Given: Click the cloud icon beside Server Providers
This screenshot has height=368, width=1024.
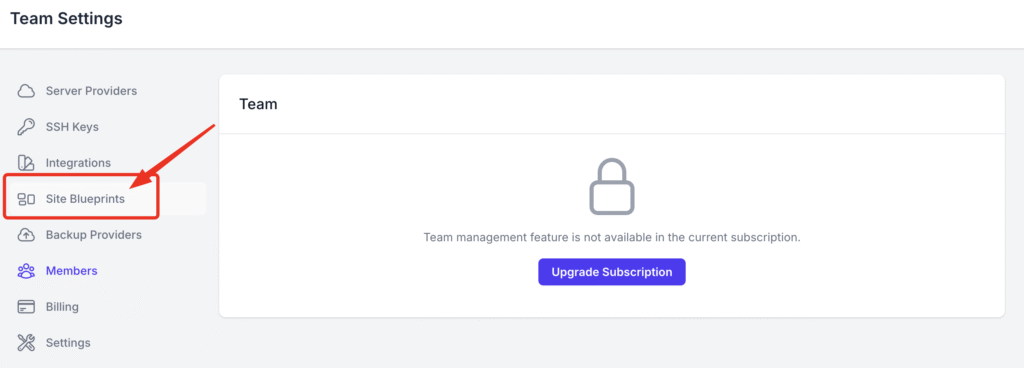Looking at the screenshot, I should pos(26,91).
